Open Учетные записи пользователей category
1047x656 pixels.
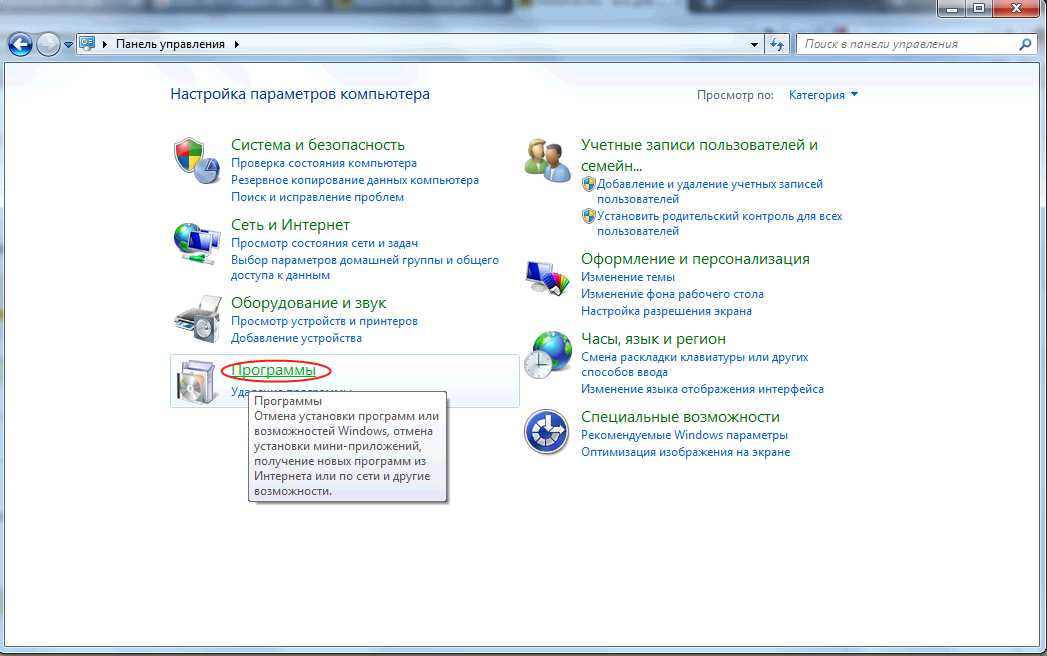(699, 155)
